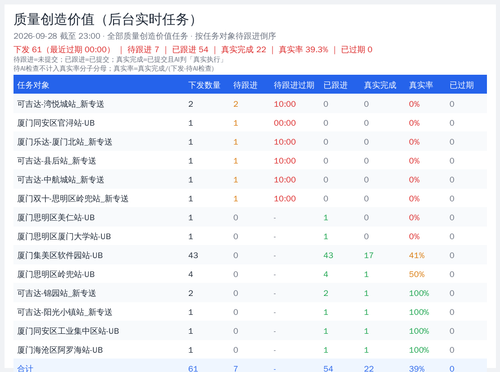Select row name 厦门双十-思明区岭兜站_新专送
Image resolution: width=500 pixels, height=372 pixels.
pos(73,199)
